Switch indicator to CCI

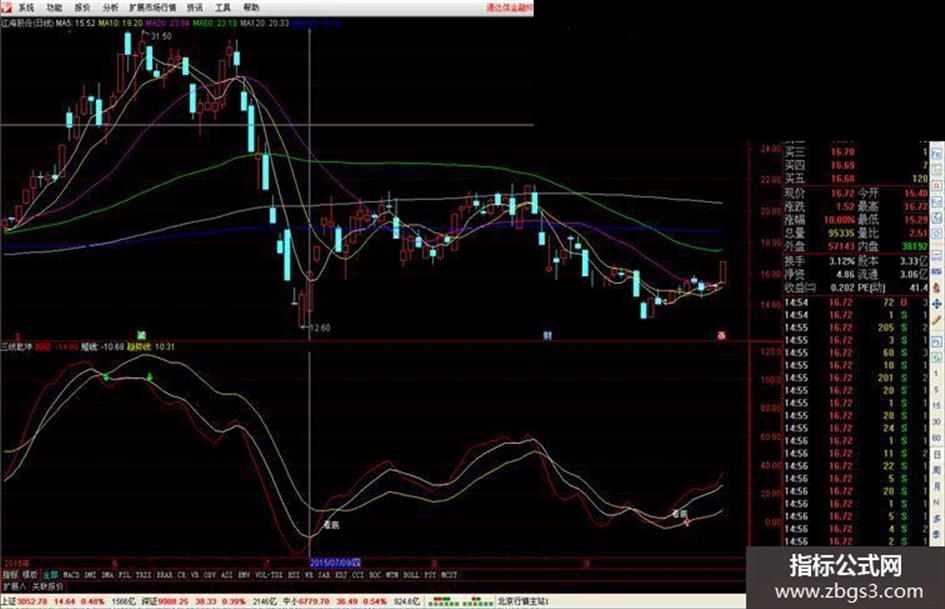pyautogui.click(x=357, y=575)
